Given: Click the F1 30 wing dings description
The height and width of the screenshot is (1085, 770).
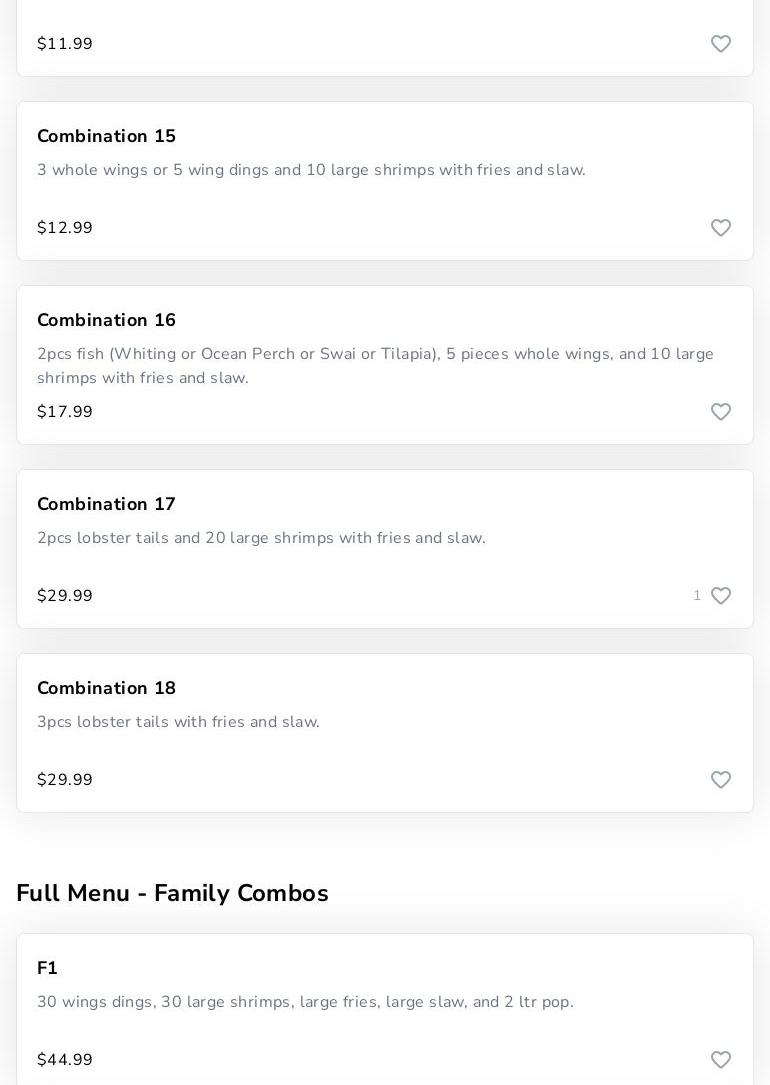Looking at the screenshot, I should tap(305, 1002).
